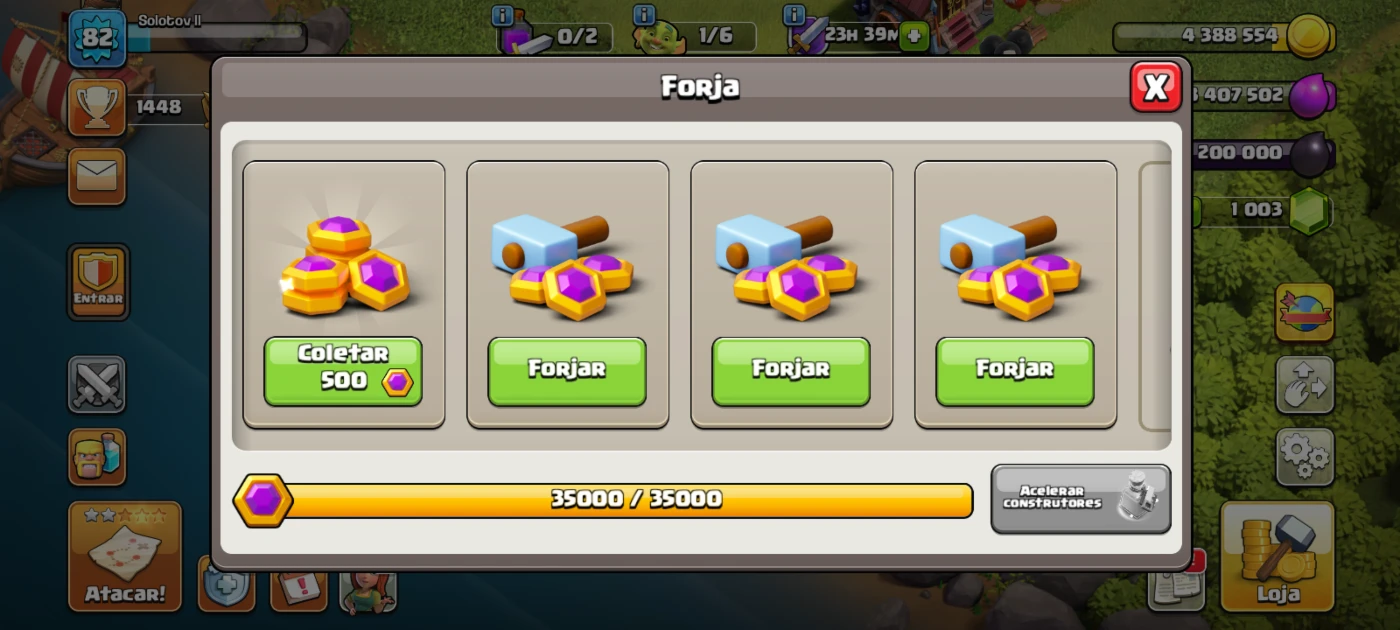Image resolution: width=1400 pixels, height=630 pixels.
Task: Tap the capital gold 35000 progress bar
Action: [x=603, y=500]
